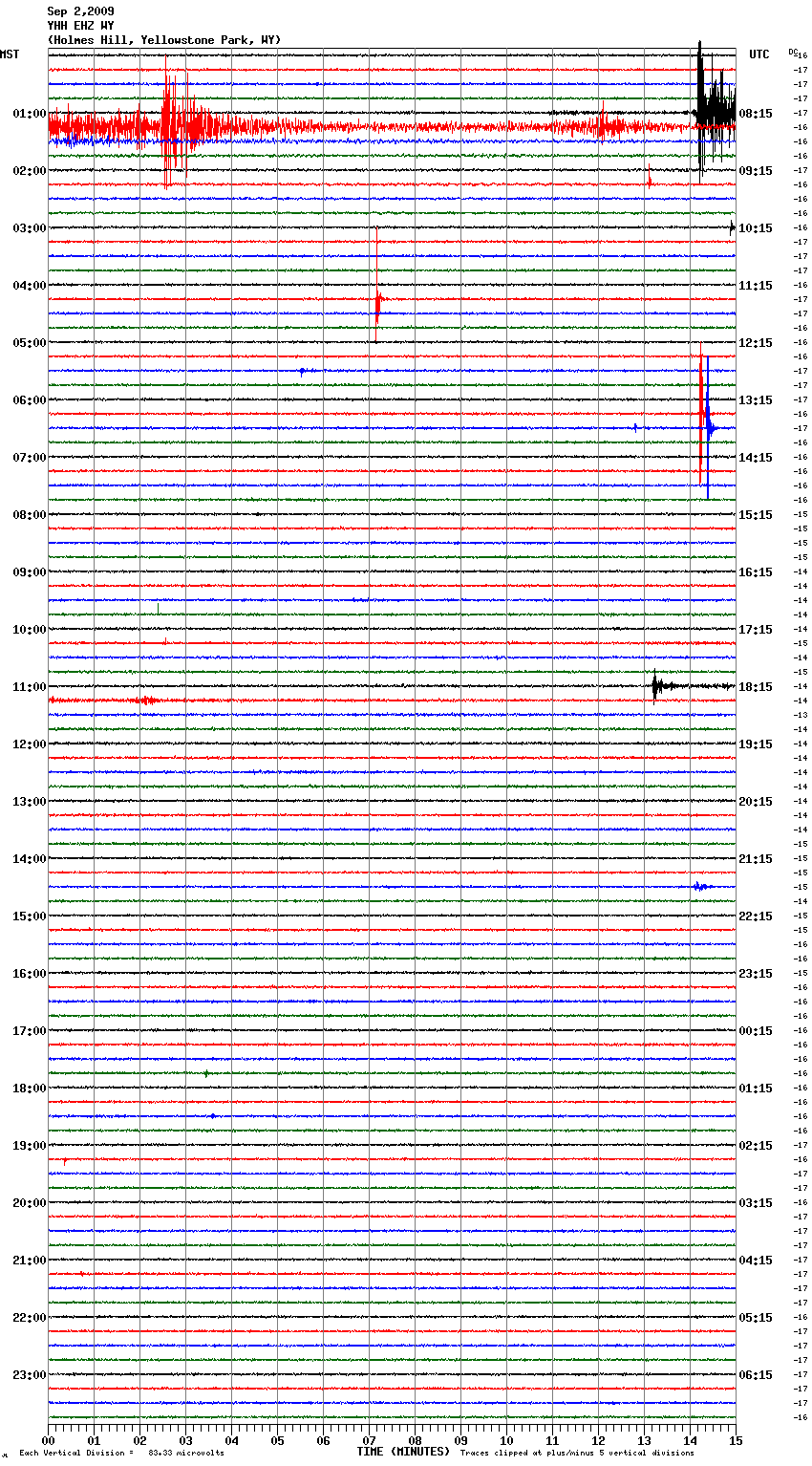Select the 10:15 UTC time label
This screenshot has width=812, height=1466.
pos(756,228)
